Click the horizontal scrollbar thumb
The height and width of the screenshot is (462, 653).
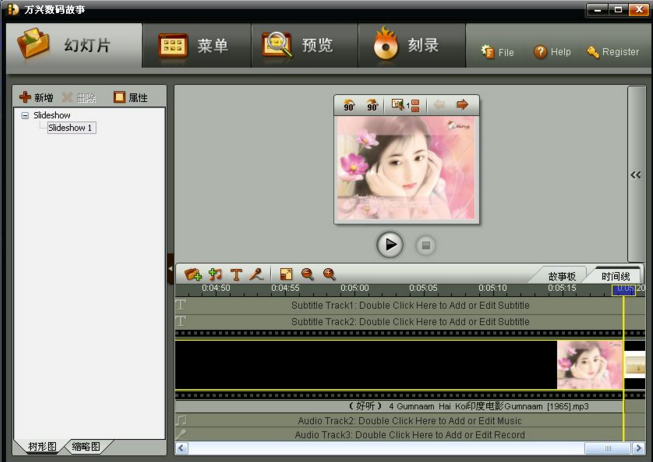(x=608, y=448)
